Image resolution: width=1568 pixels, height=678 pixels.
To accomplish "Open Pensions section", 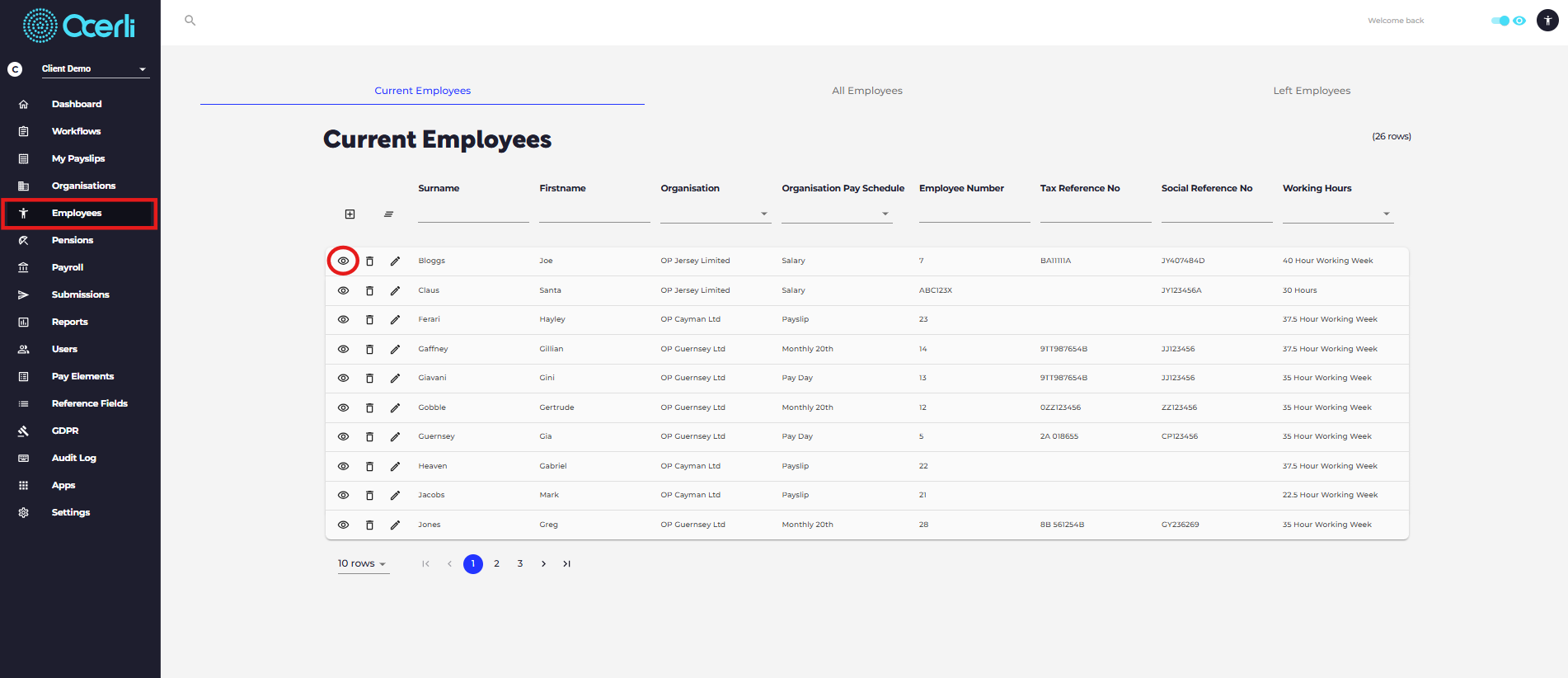I will 73,240.
